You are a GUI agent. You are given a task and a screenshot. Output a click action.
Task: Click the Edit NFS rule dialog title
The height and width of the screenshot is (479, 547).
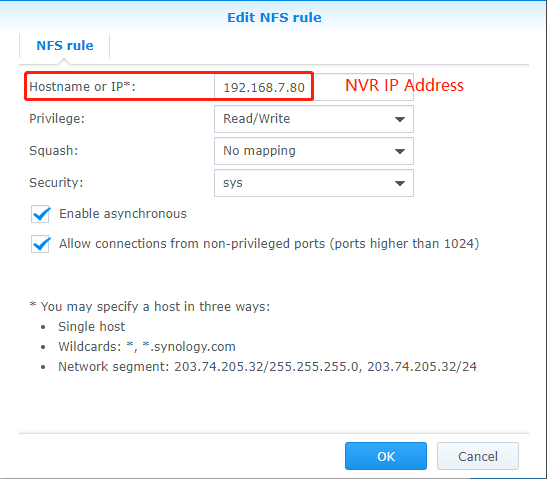click(x=274, y=17)
